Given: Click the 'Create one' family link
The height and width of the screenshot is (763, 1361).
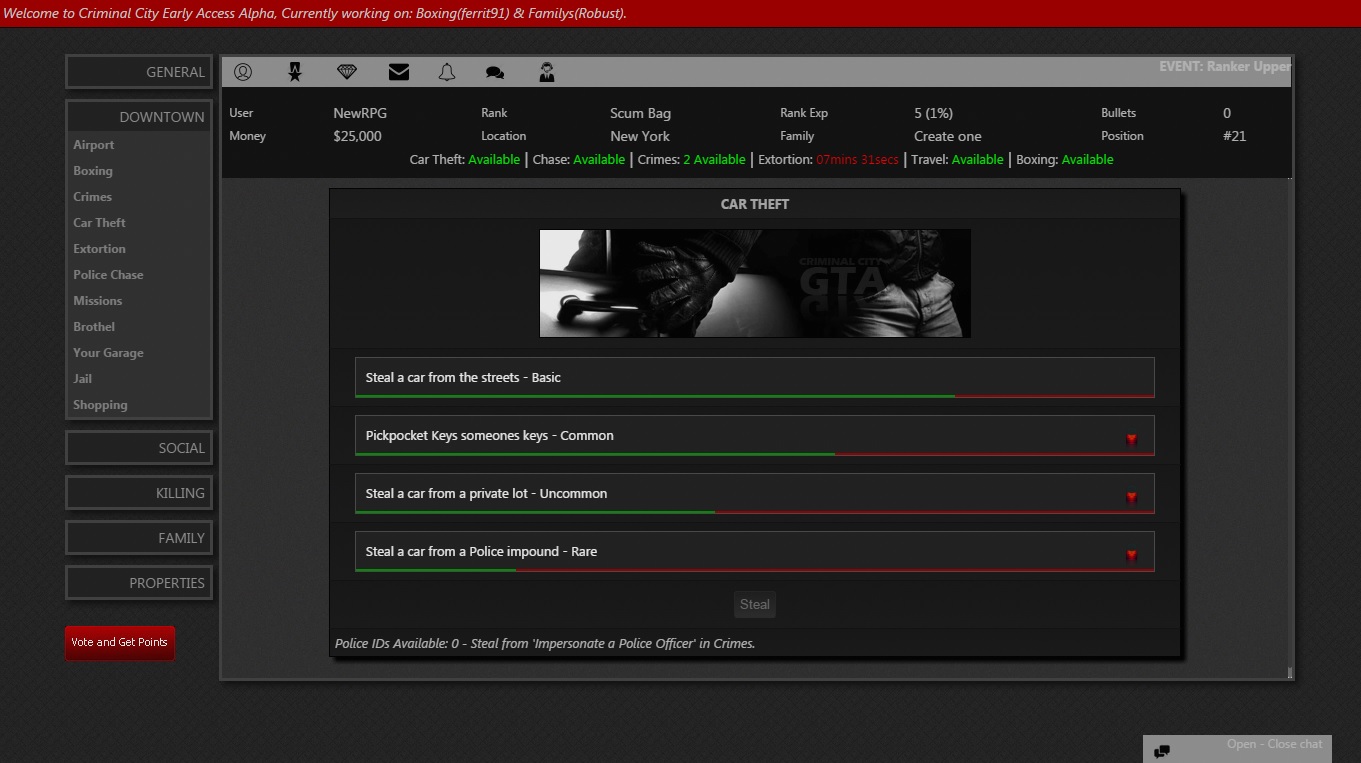Looking at the screenshot, I should point(947,136).
